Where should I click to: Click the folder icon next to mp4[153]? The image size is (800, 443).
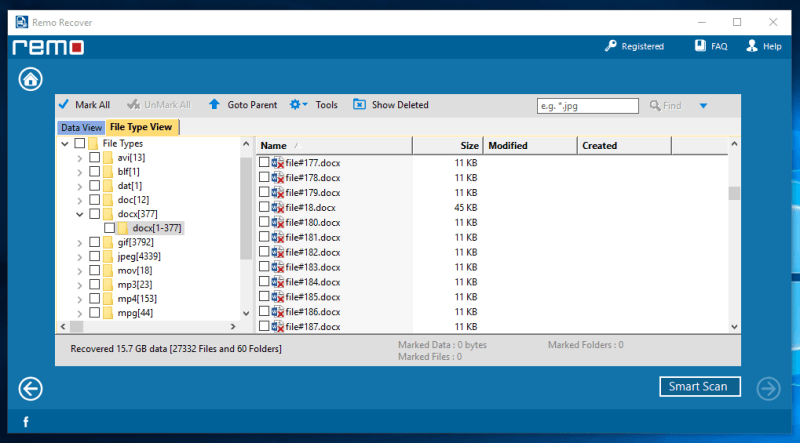108,299
